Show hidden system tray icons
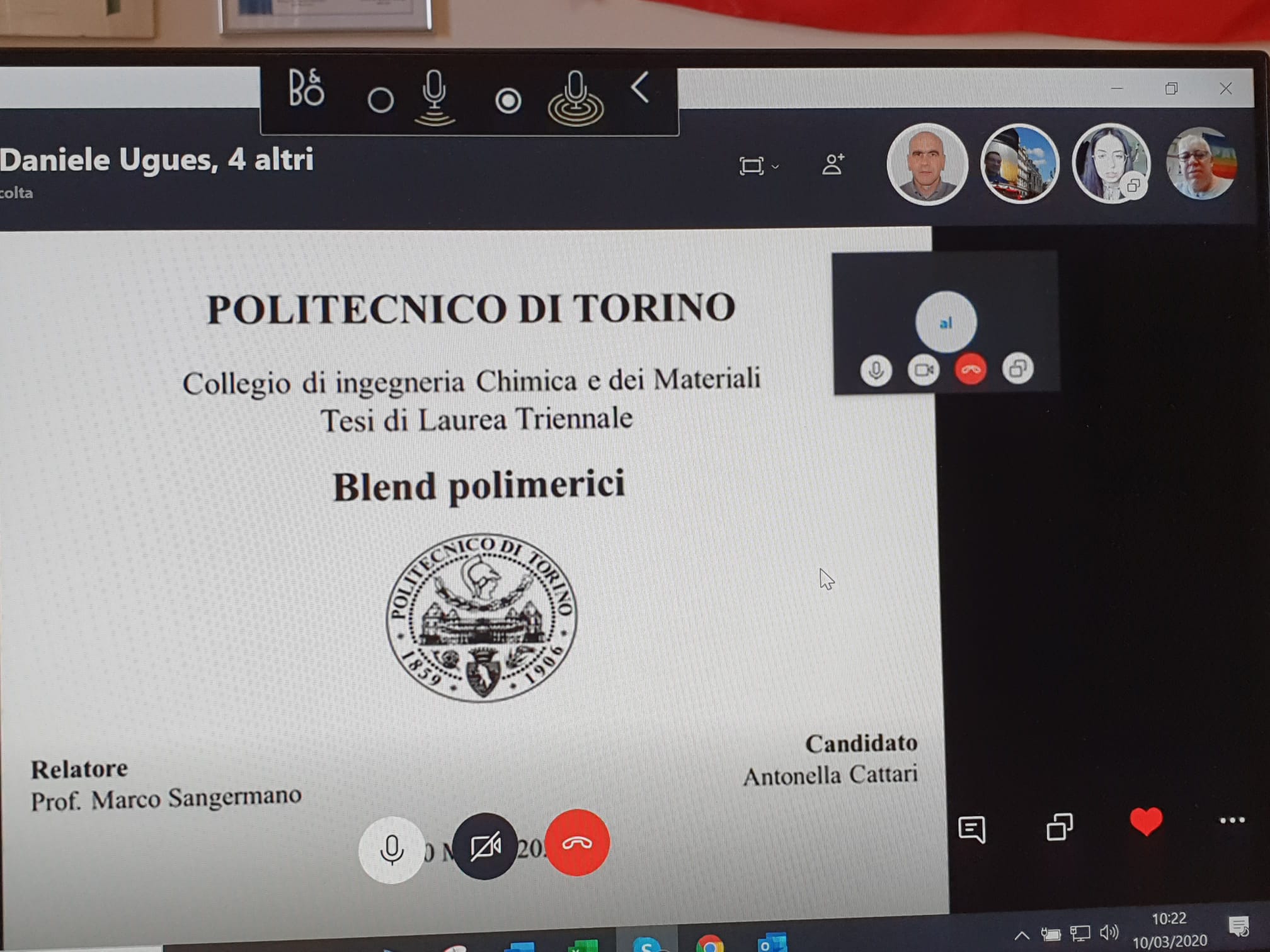 tap(1021, 935)
